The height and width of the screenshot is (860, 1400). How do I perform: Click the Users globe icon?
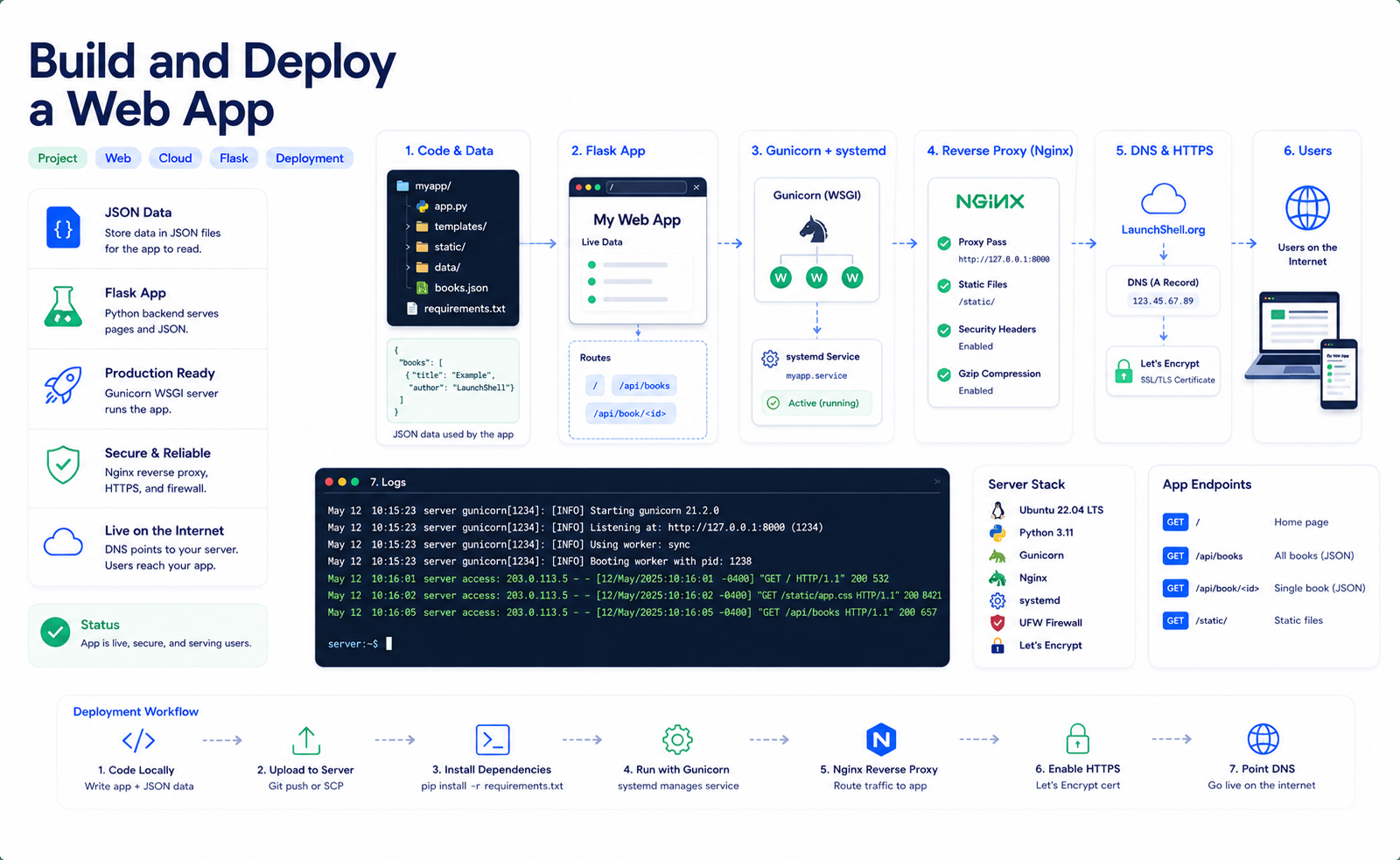point(1307,208)
